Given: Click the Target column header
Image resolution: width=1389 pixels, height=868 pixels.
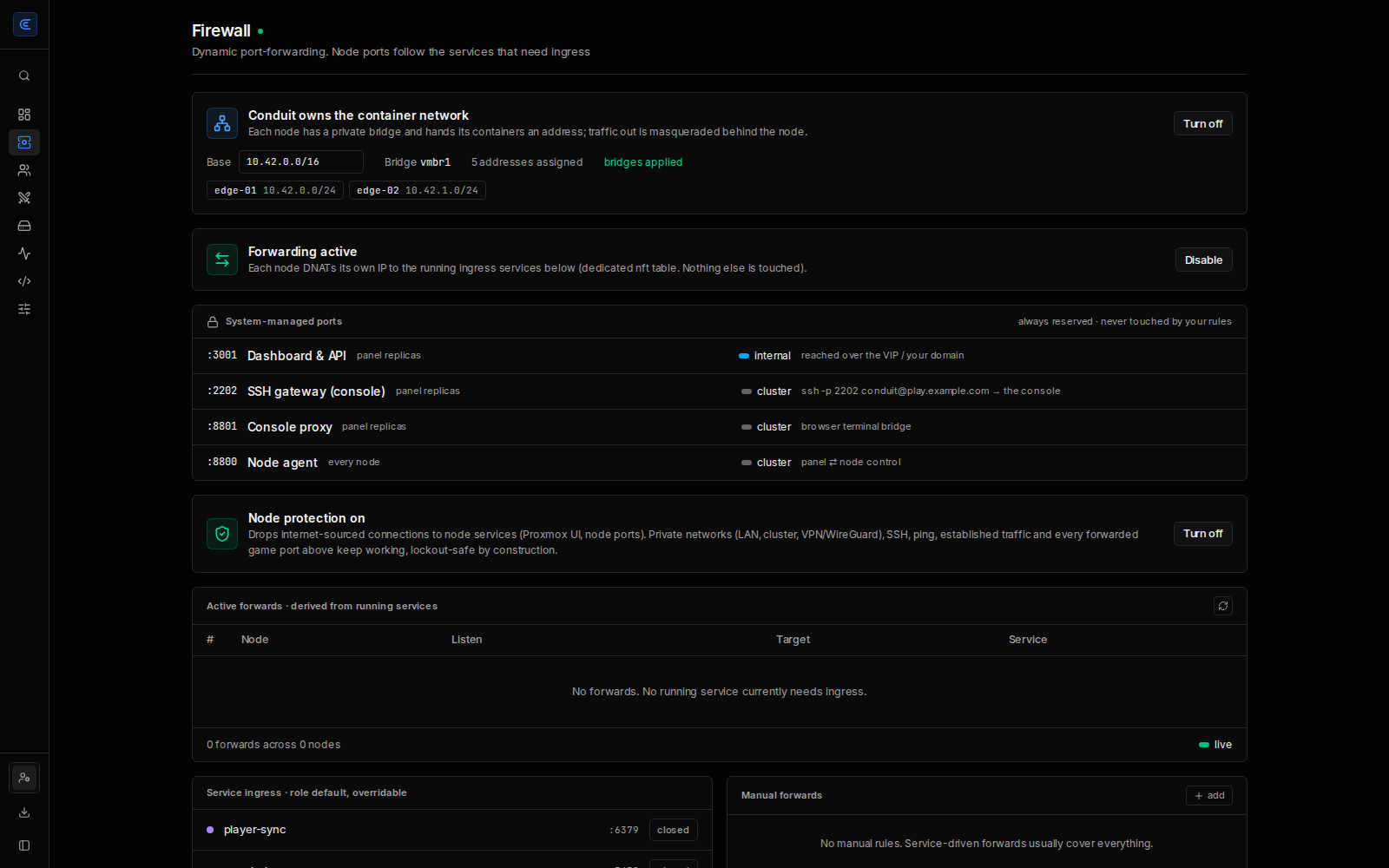Looking at the screenshot, I should [793, 640].
